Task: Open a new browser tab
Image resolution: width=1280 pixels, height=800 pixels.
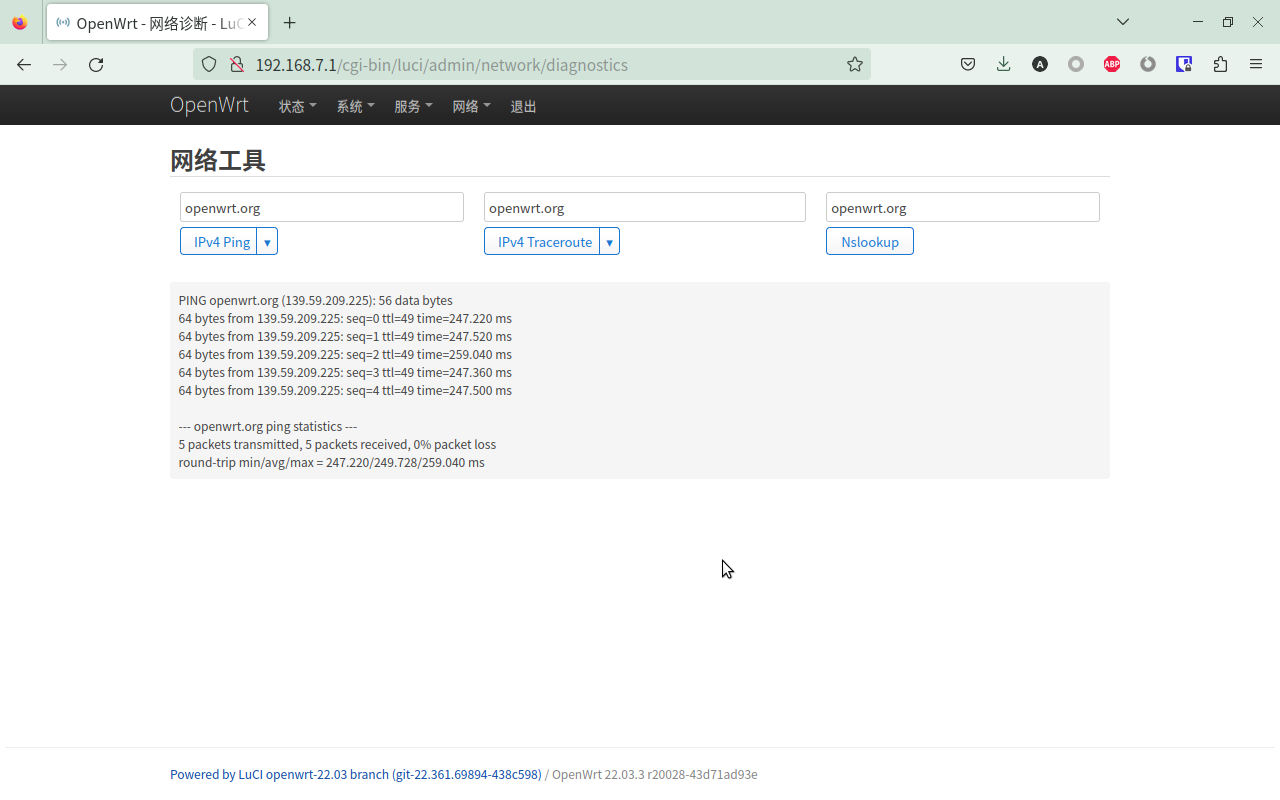Action: pos(289,22)
